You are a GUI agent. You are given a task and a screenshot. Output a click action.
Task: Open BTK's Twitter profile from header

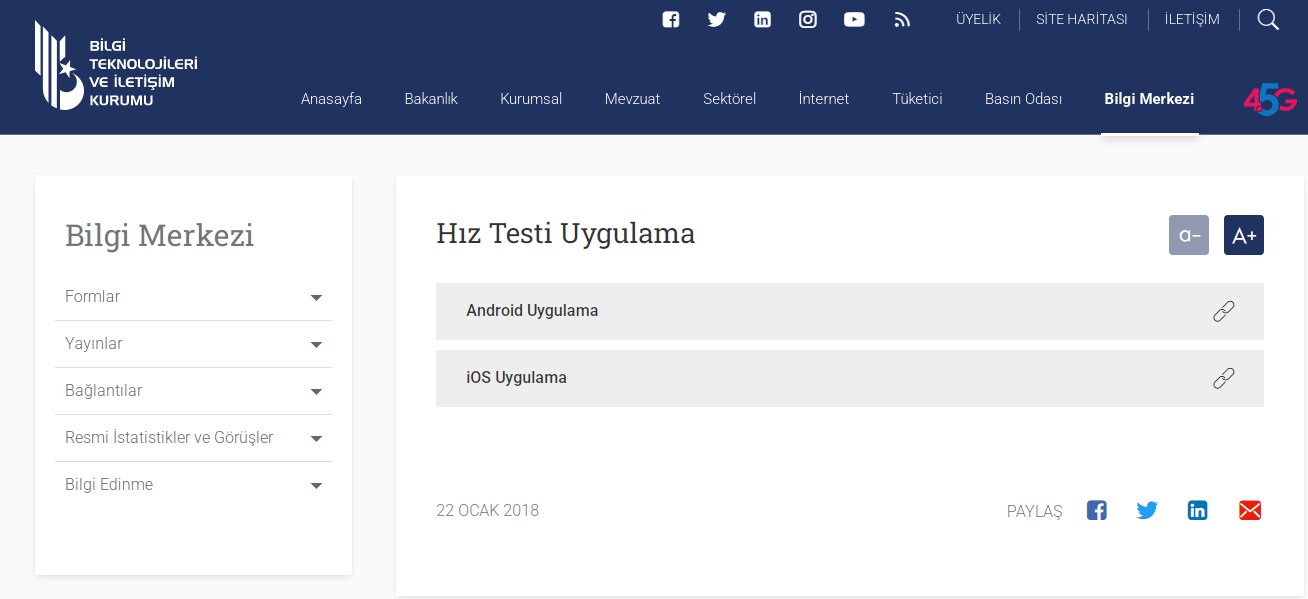(x=716, y=19)
